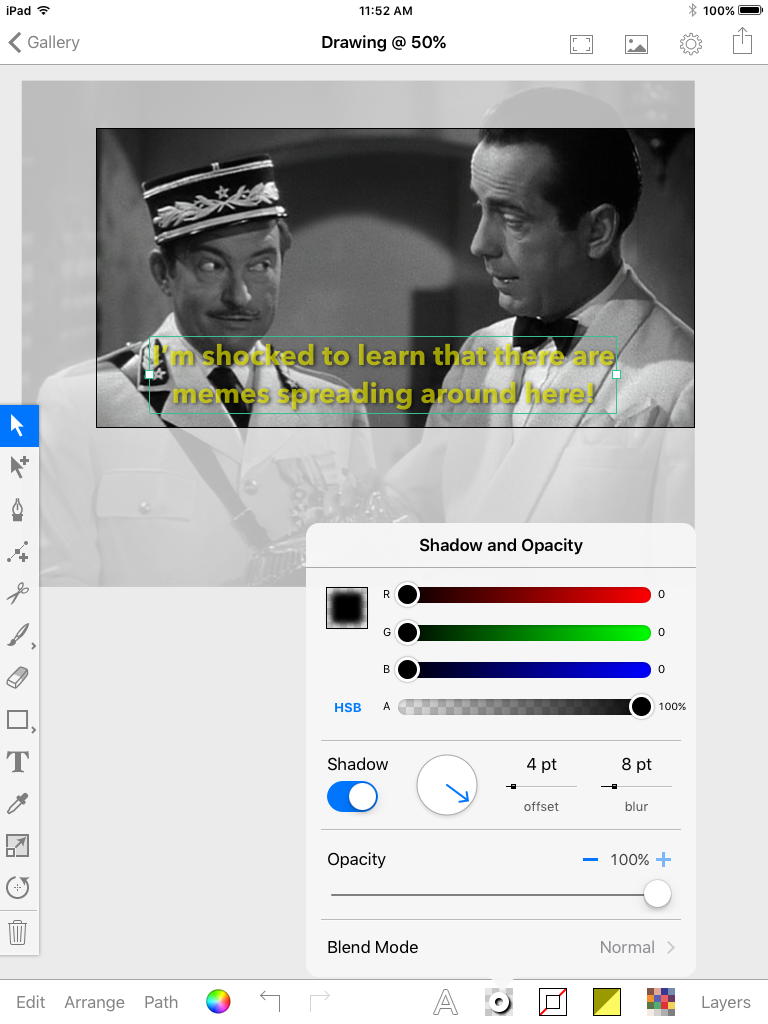Increase opacity with the plus button
This screenshot has height=1024, width=768.
click(663, 860)
